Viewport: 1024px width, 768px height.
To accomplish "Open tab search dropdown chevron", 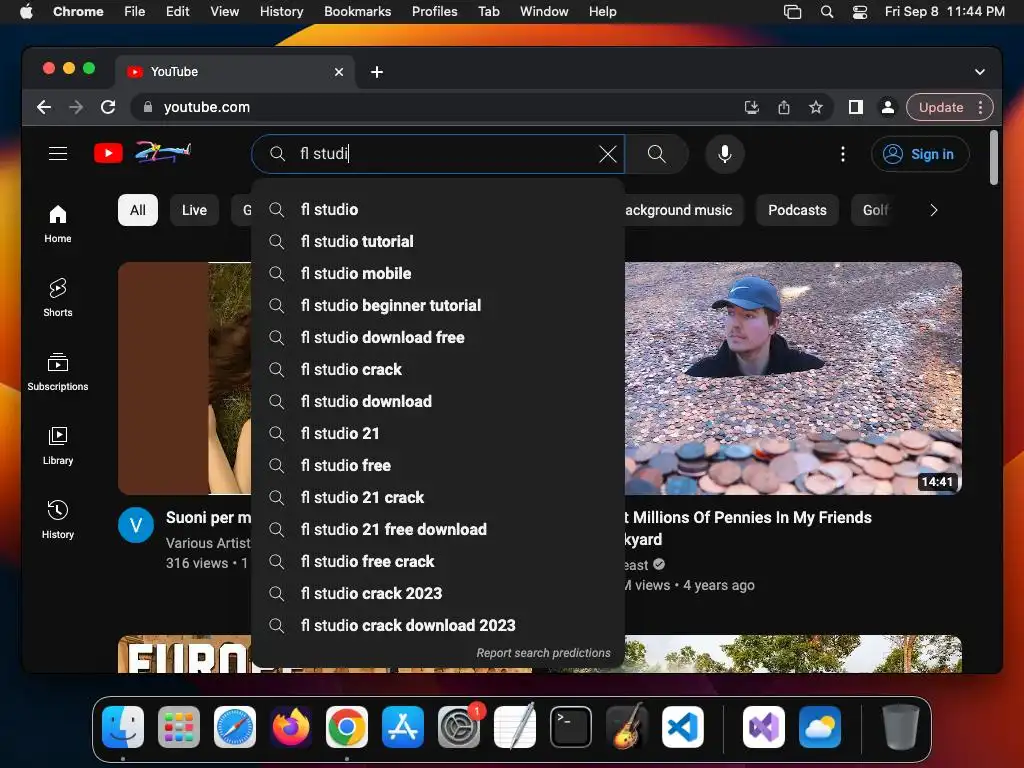I will [980, 72].
